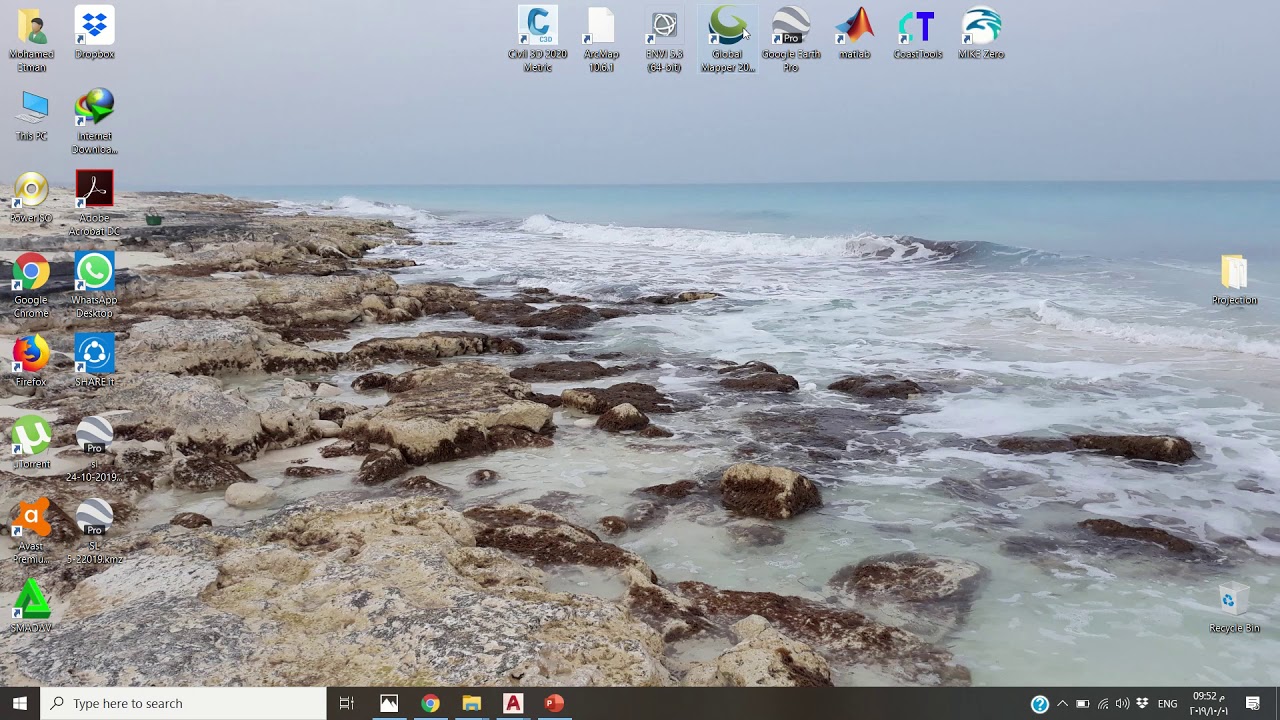1280x720 pixels.
Task: Open the Action Center notifications icon
Action: (x=1253, y=704)
